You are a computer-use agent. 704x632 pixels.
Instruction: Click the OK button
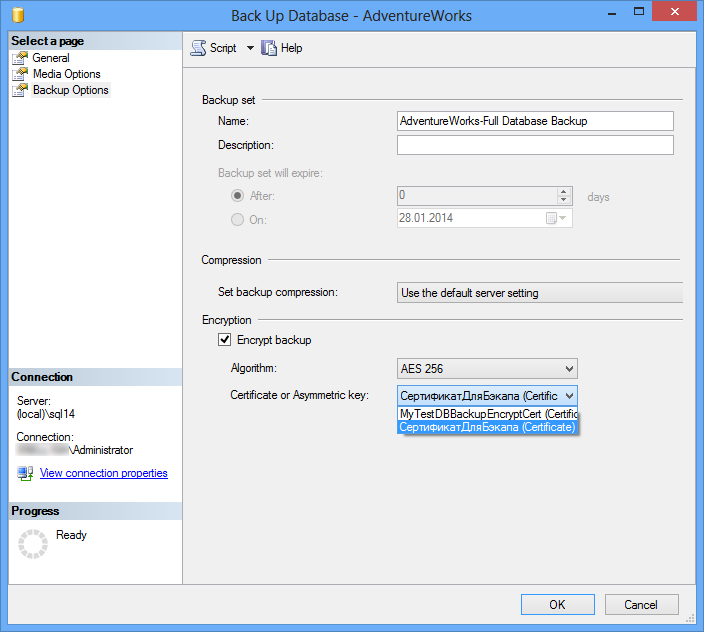(x=558, y=605)
